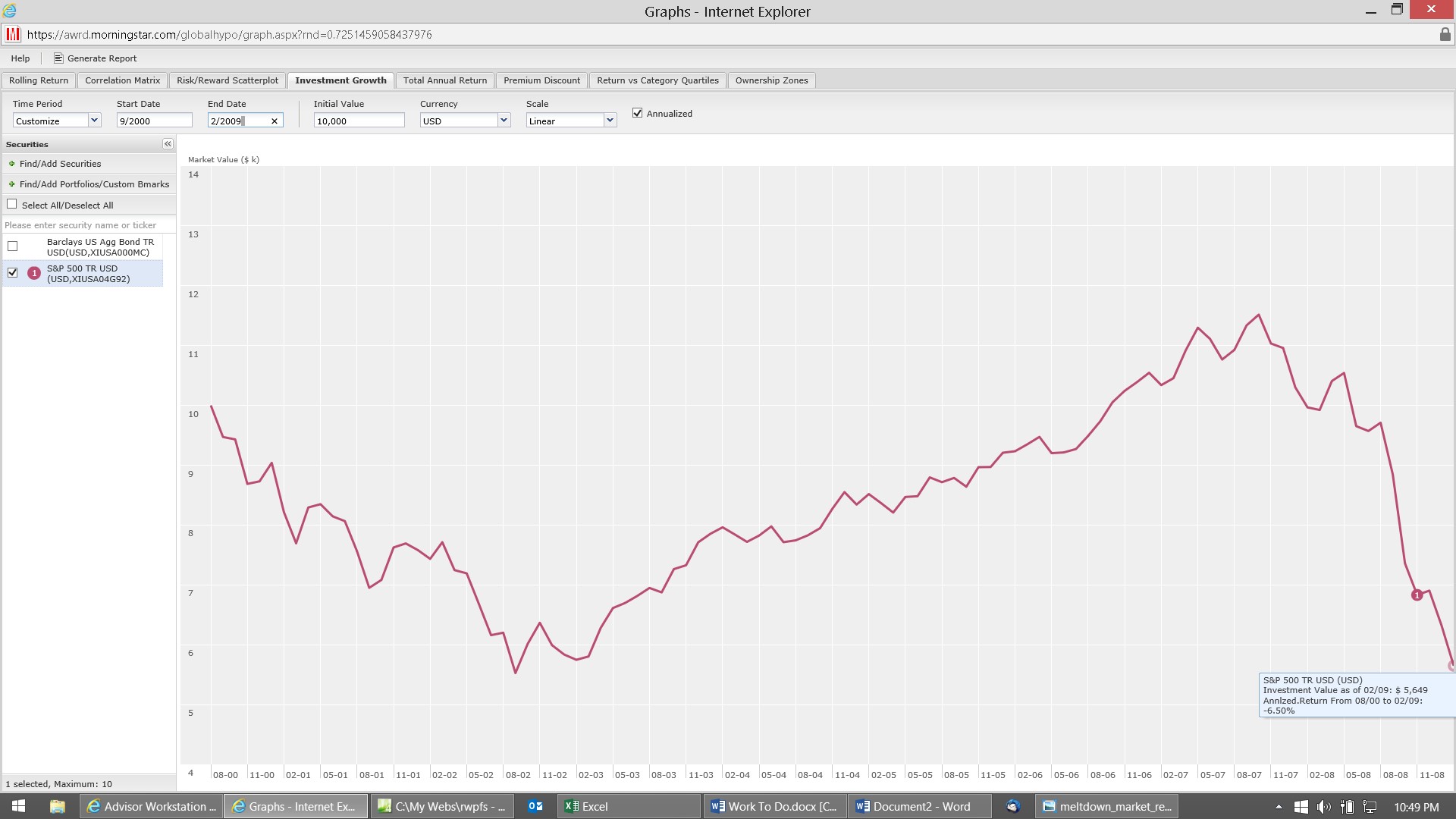Image resolution: width=1456 pixels, height=819 pixels.
Task: Switch to Work To Do.docx Word window
Action: click(x=774, y=806)
